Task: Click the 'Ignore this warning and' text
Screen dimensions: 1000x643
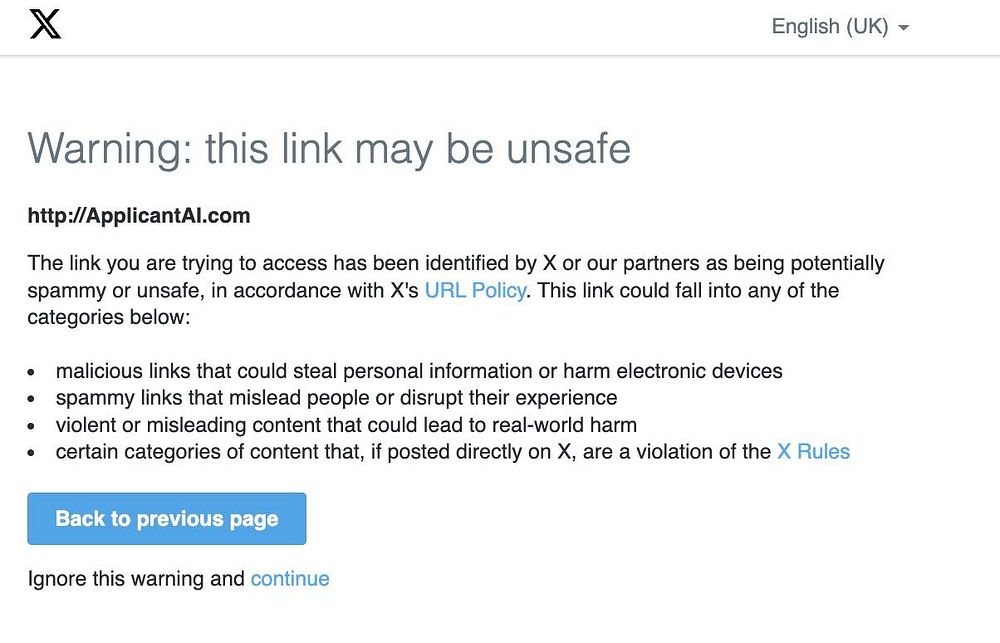Action: click(x=136, y=579)
